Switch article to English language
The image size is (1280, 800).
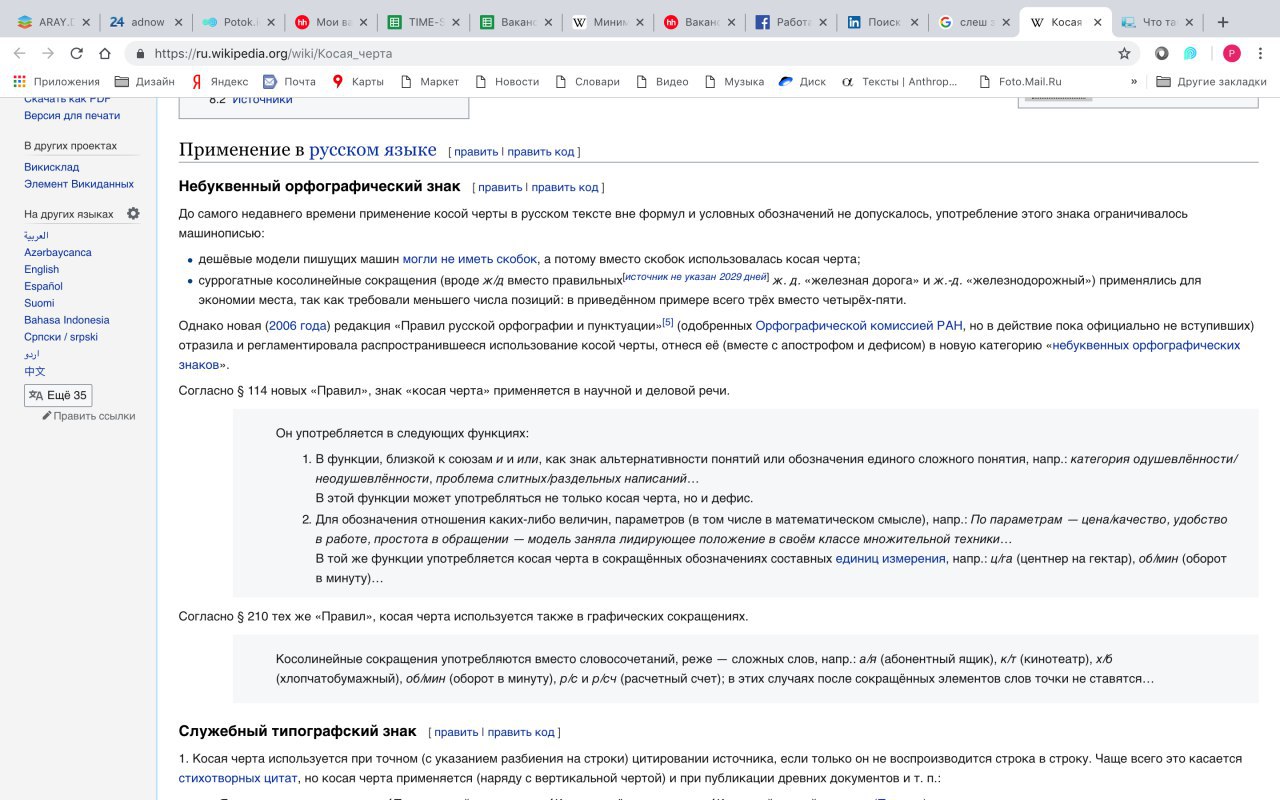[41, 269]
